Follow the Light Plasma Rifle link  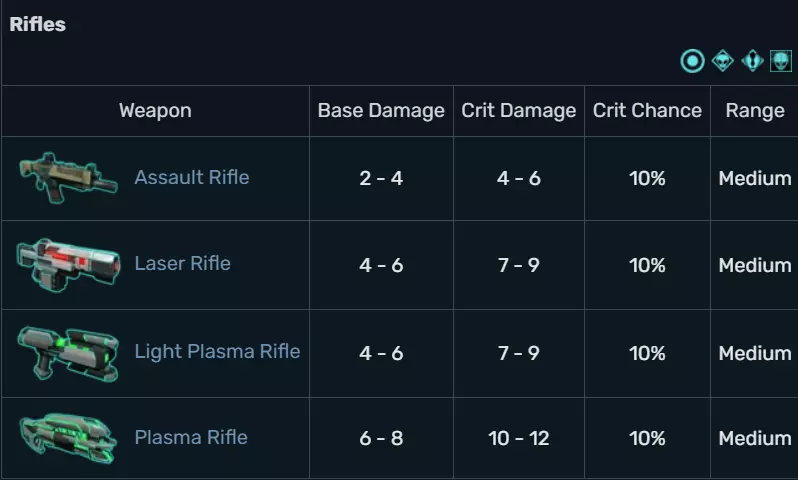click(217, 352)
